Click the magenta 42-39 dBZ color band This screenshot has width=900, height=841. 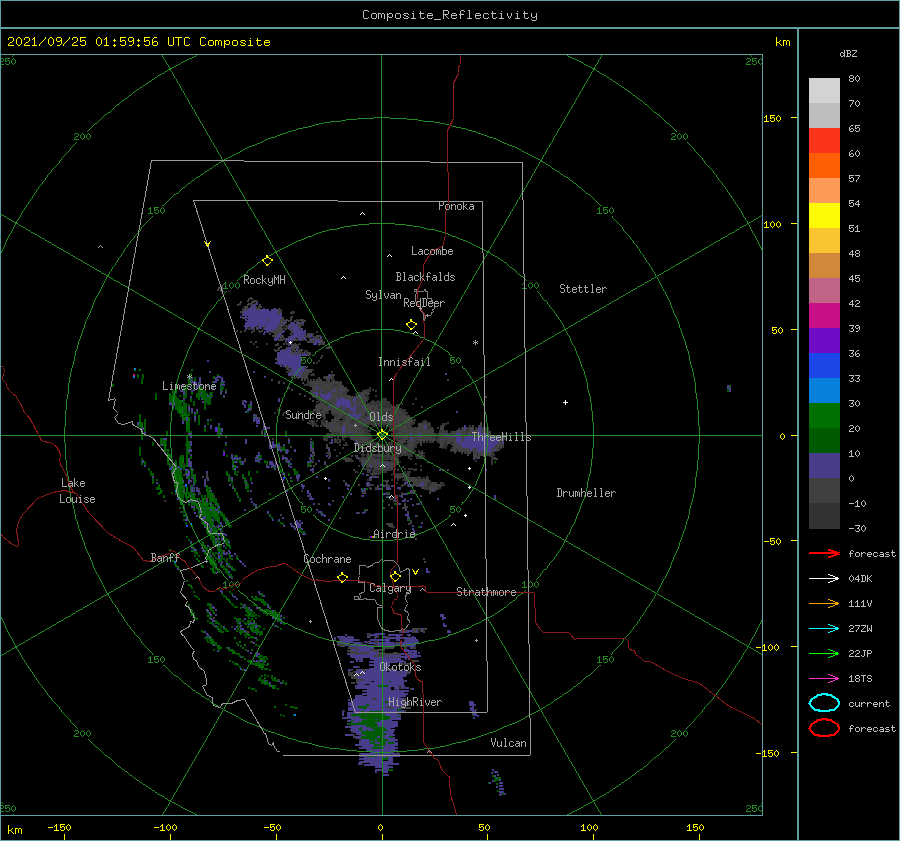click(x=824, y=316)
